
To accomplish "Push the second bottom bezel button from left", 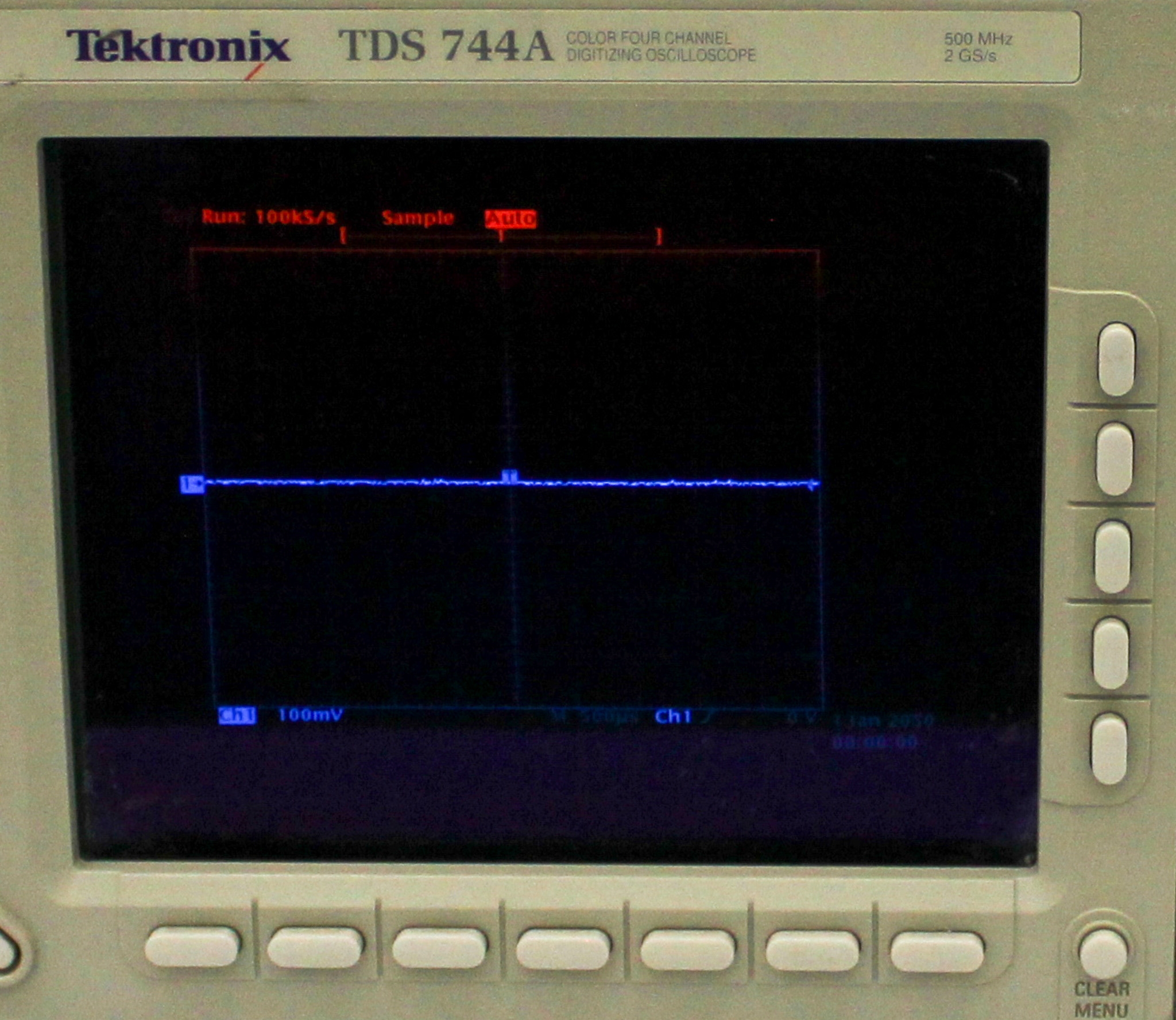I will 315,948.
